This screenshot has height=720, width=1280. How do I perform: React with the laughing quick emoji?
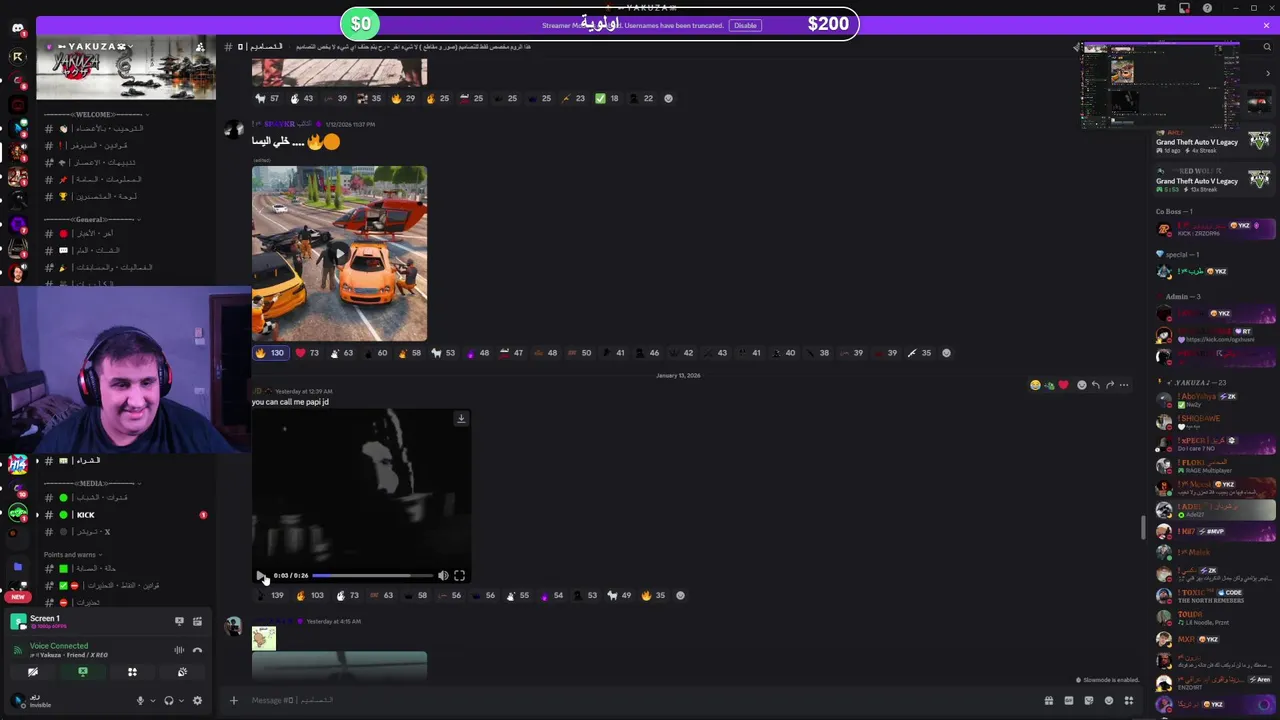click(x=1035, y=385)
